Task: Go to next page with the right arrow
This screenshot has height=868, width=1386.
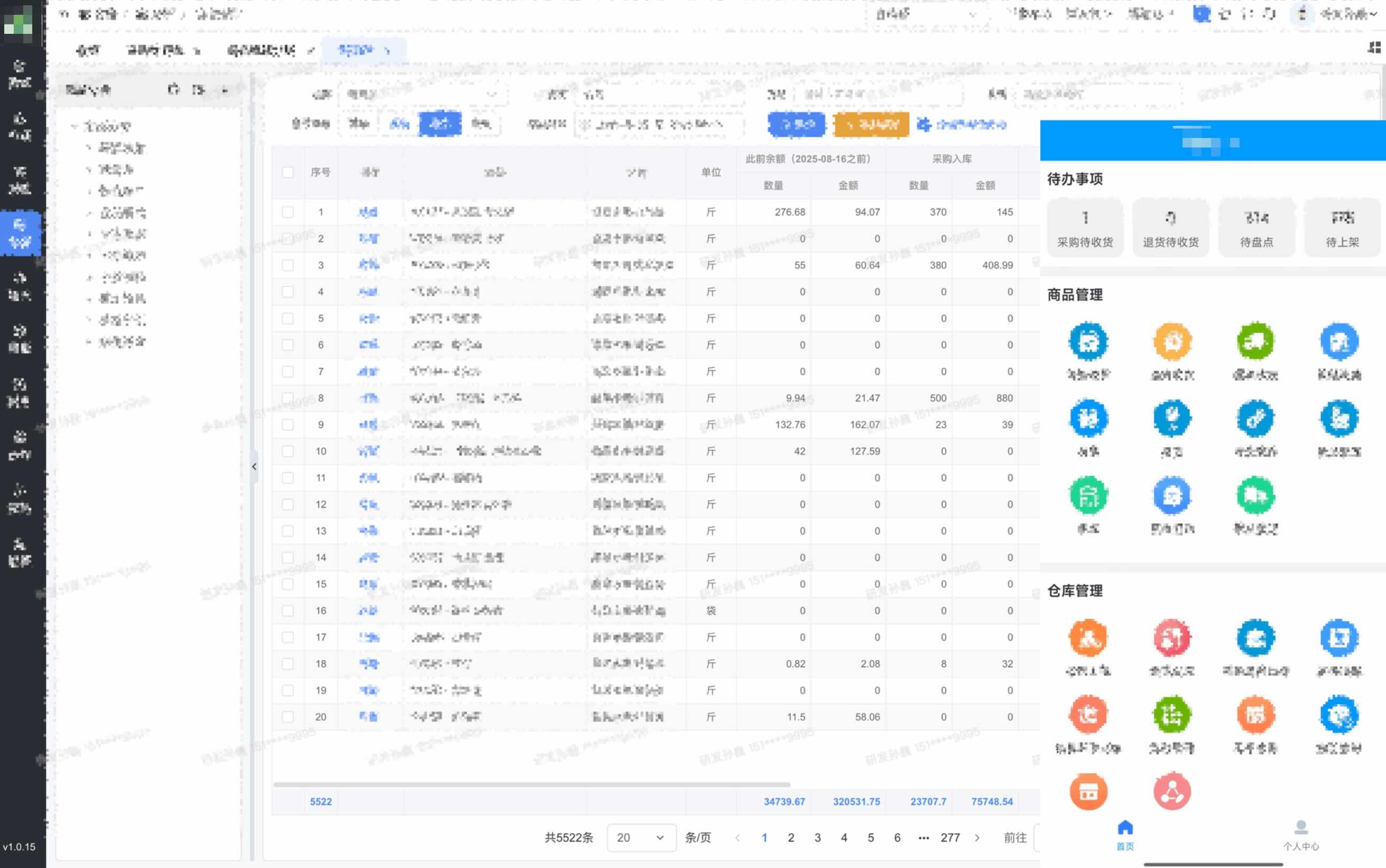Action: pyautogui.click(x=977, y=838)
